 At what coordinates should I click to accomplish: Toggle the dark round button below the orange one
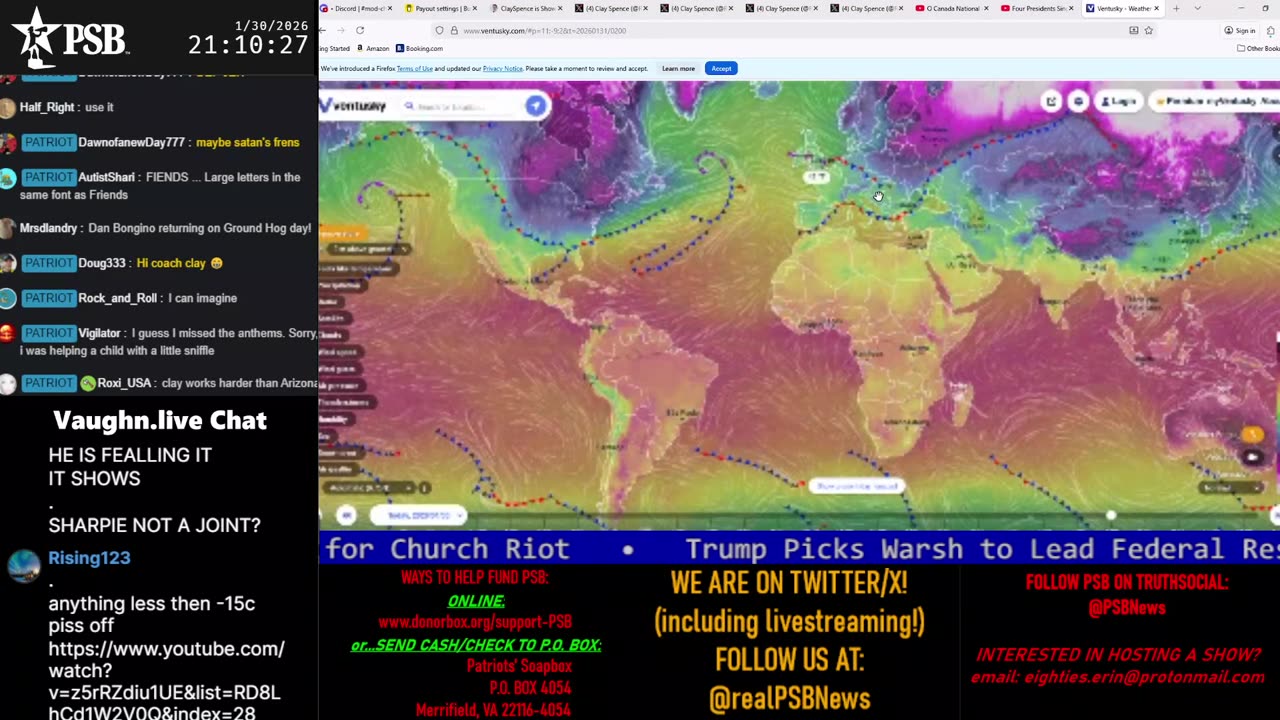(1252, 457)
